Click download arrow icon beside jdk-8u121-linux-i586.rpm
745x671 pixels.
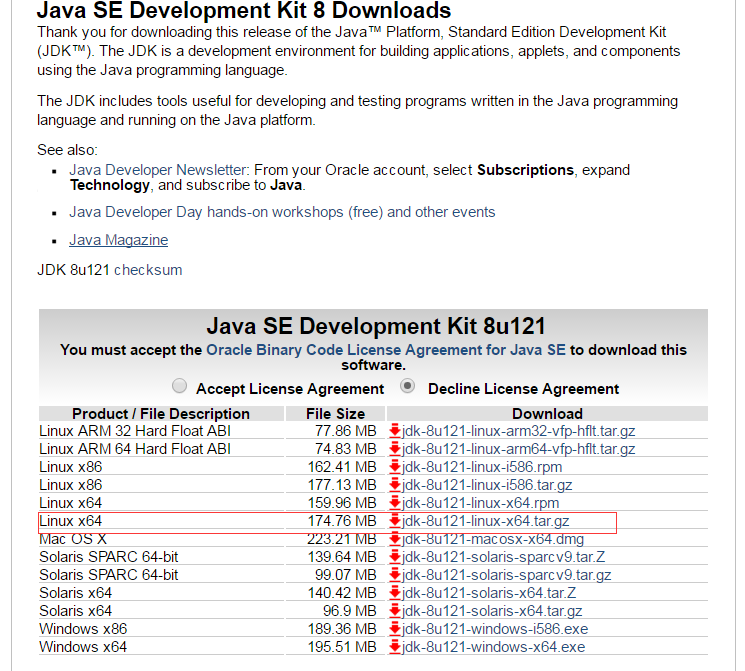point(394,467)
